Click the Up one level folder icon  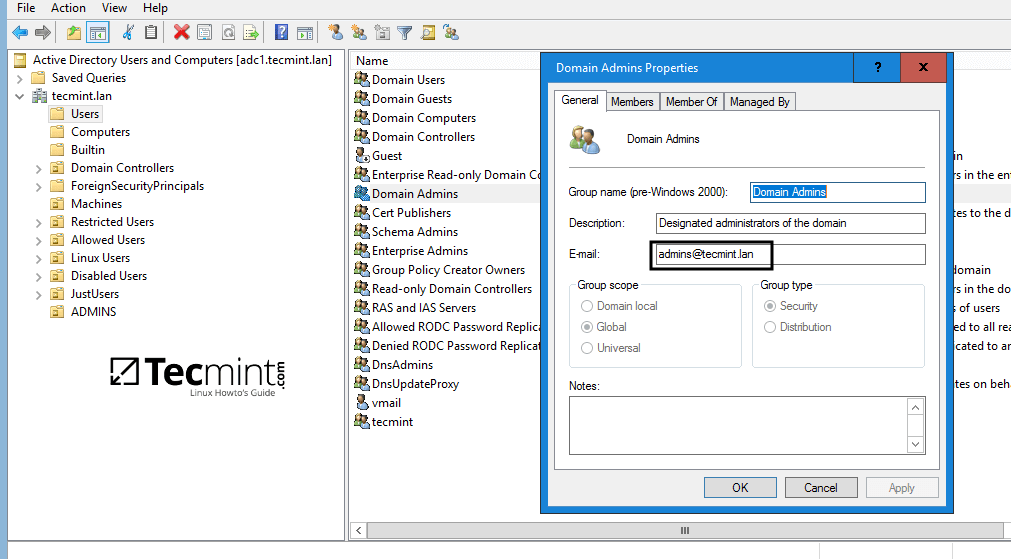(74, 32)
